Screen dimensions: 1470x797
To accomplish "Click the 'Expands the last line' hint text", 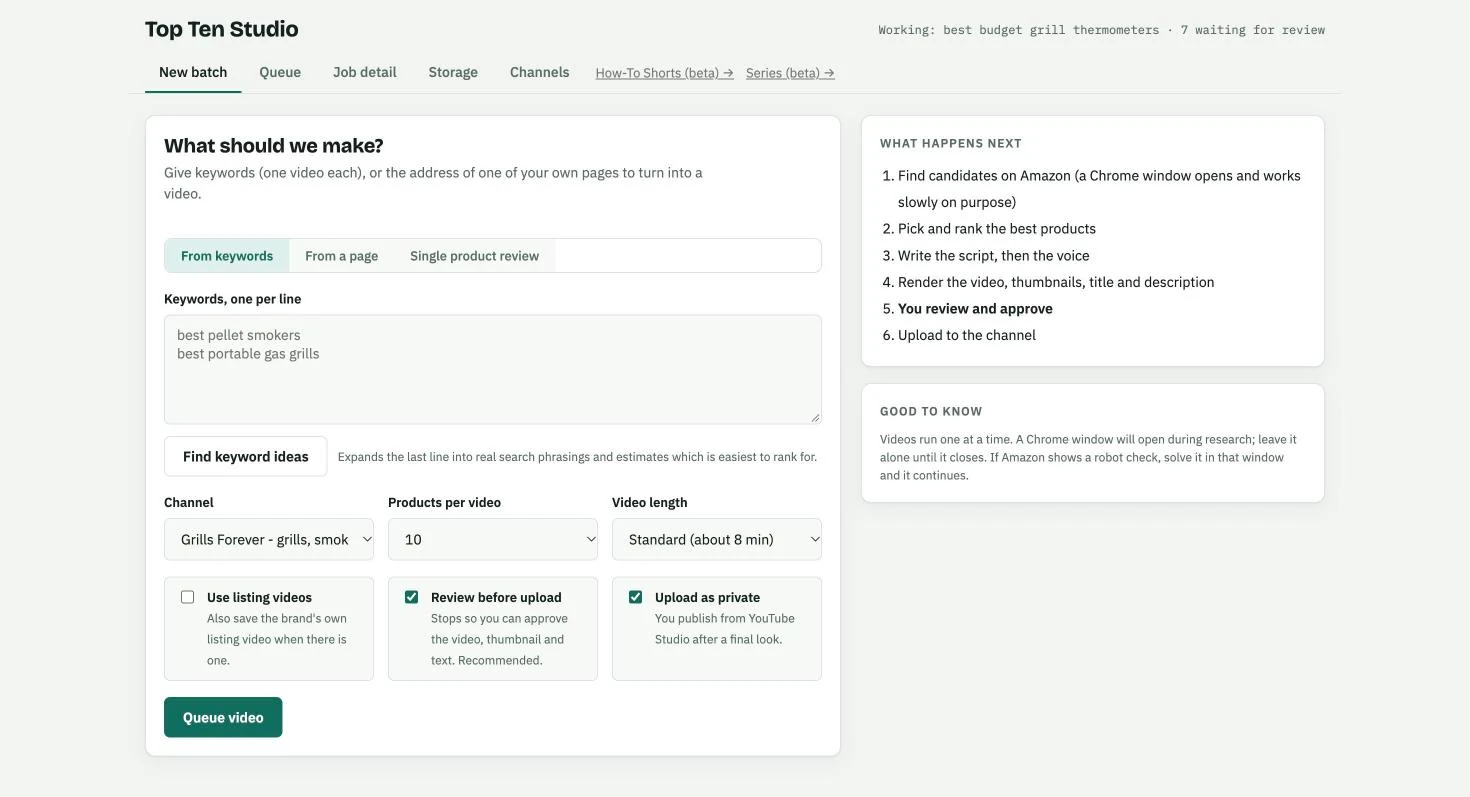I will point(577,457).
